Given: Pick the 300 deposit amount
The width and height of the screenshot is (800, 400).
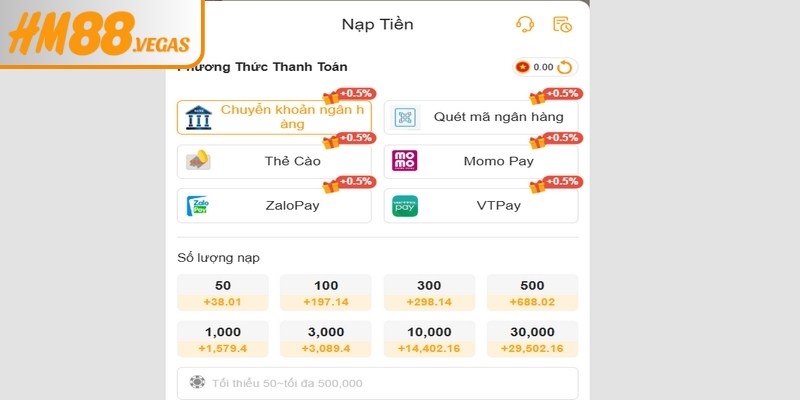Looking at the screenshot, I should point(429,292).
